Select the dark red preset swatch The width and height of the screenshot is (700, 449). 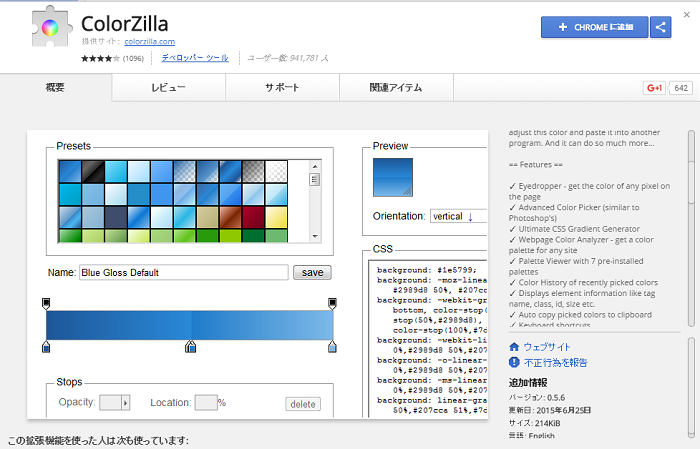pos(253,217)
